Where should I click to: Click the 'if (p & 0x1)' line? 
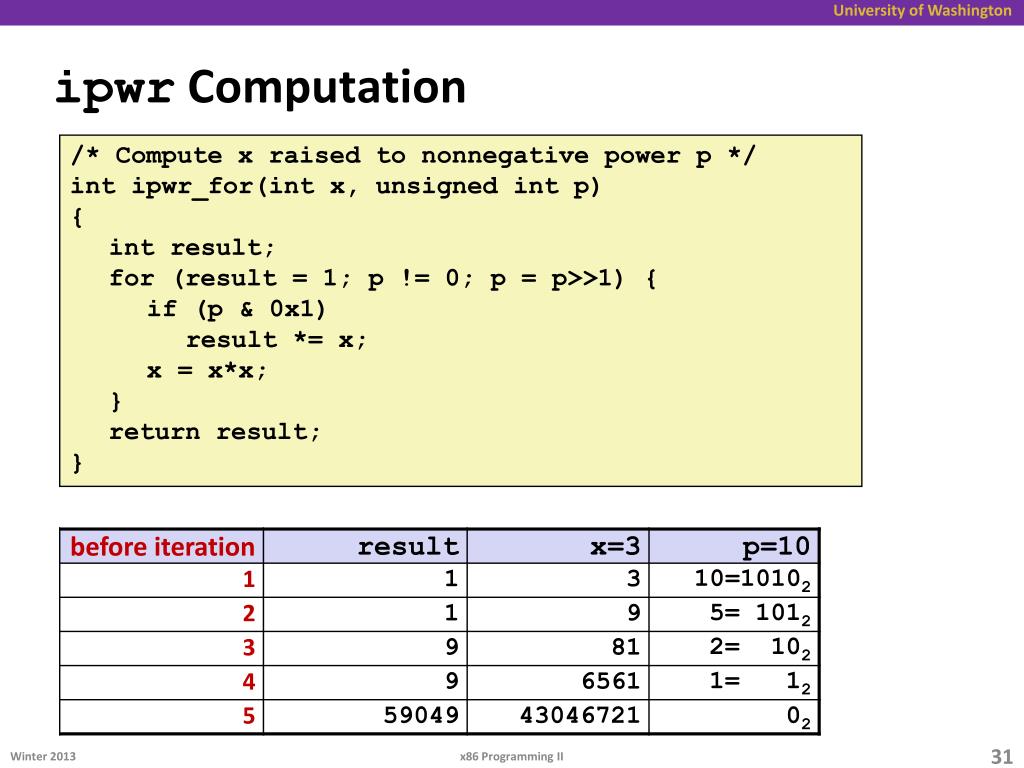point(236,309)
